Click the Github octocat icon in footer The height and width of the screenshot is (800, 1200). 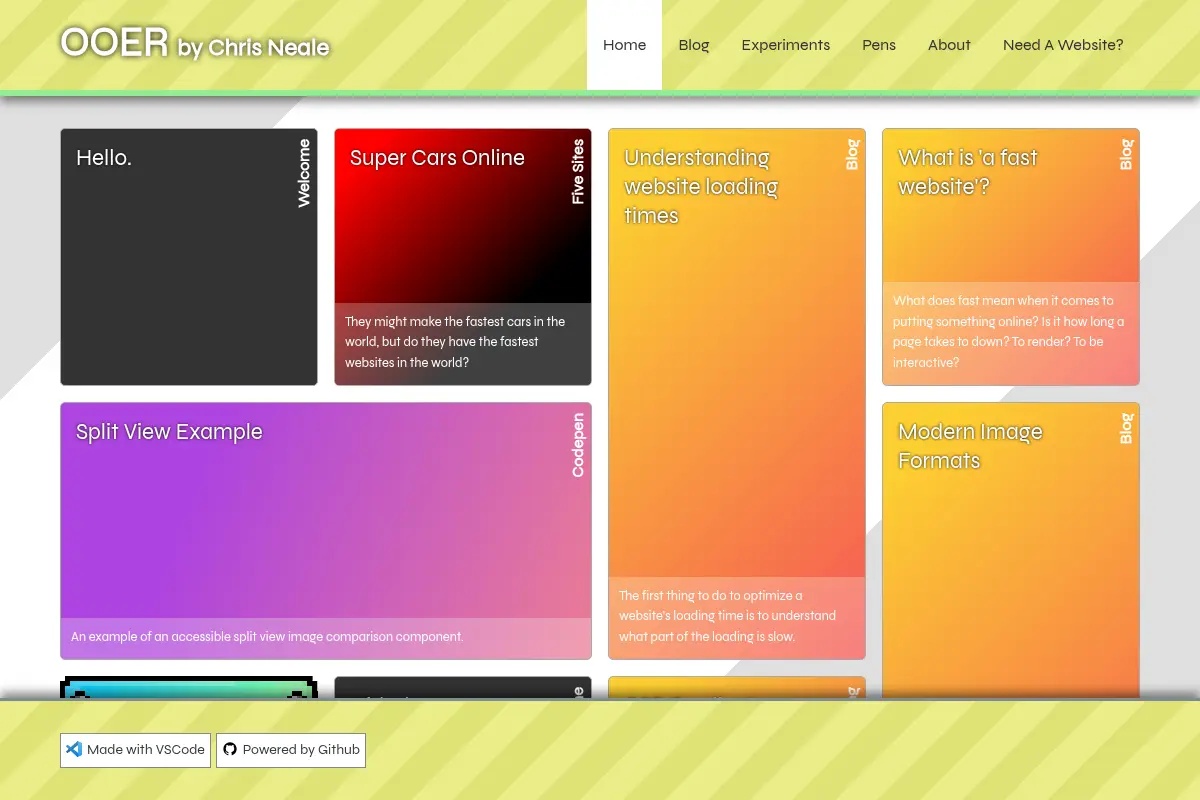230,749
